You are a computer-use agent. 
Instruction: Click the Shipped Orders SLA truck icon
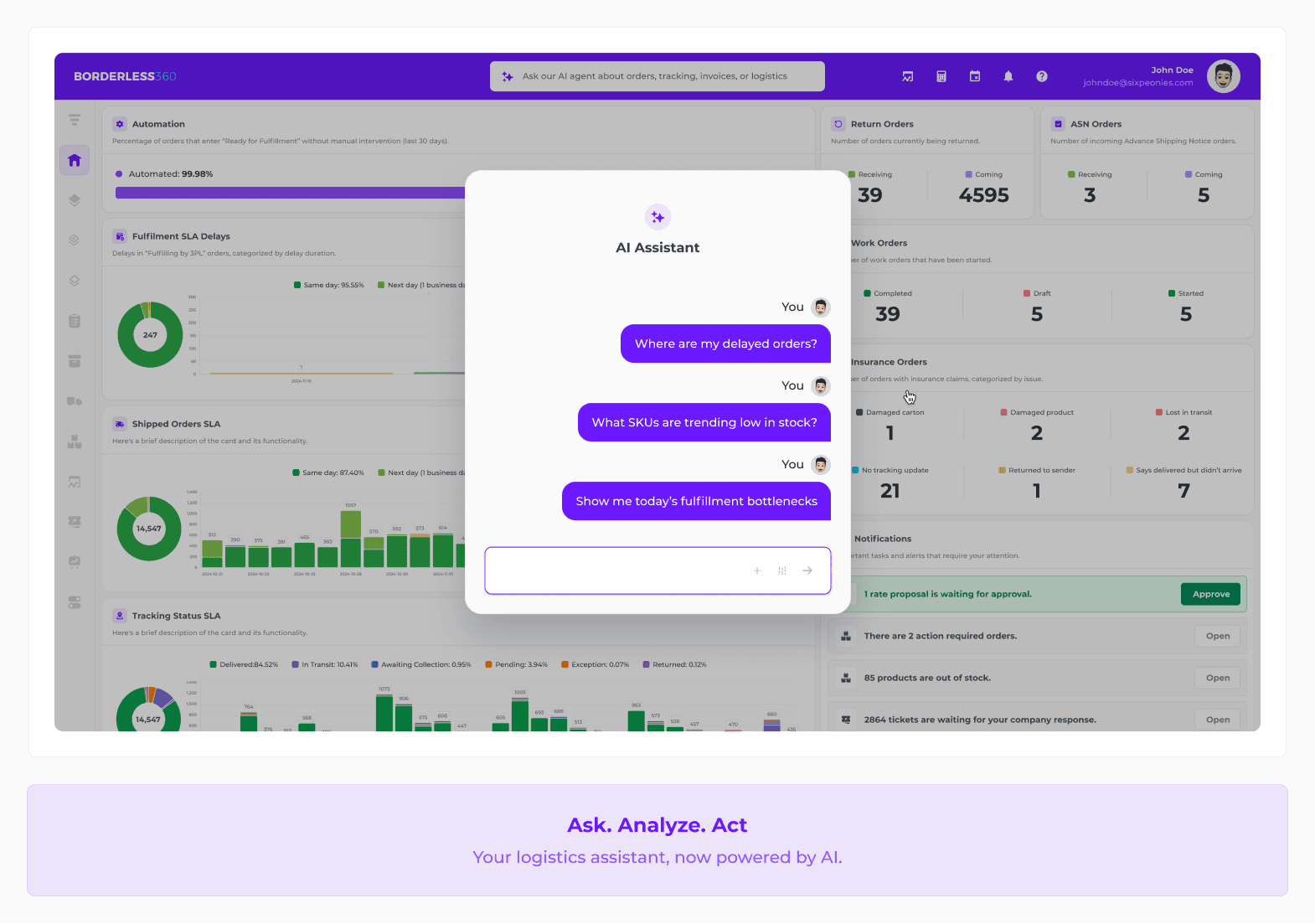coord(120,424)
